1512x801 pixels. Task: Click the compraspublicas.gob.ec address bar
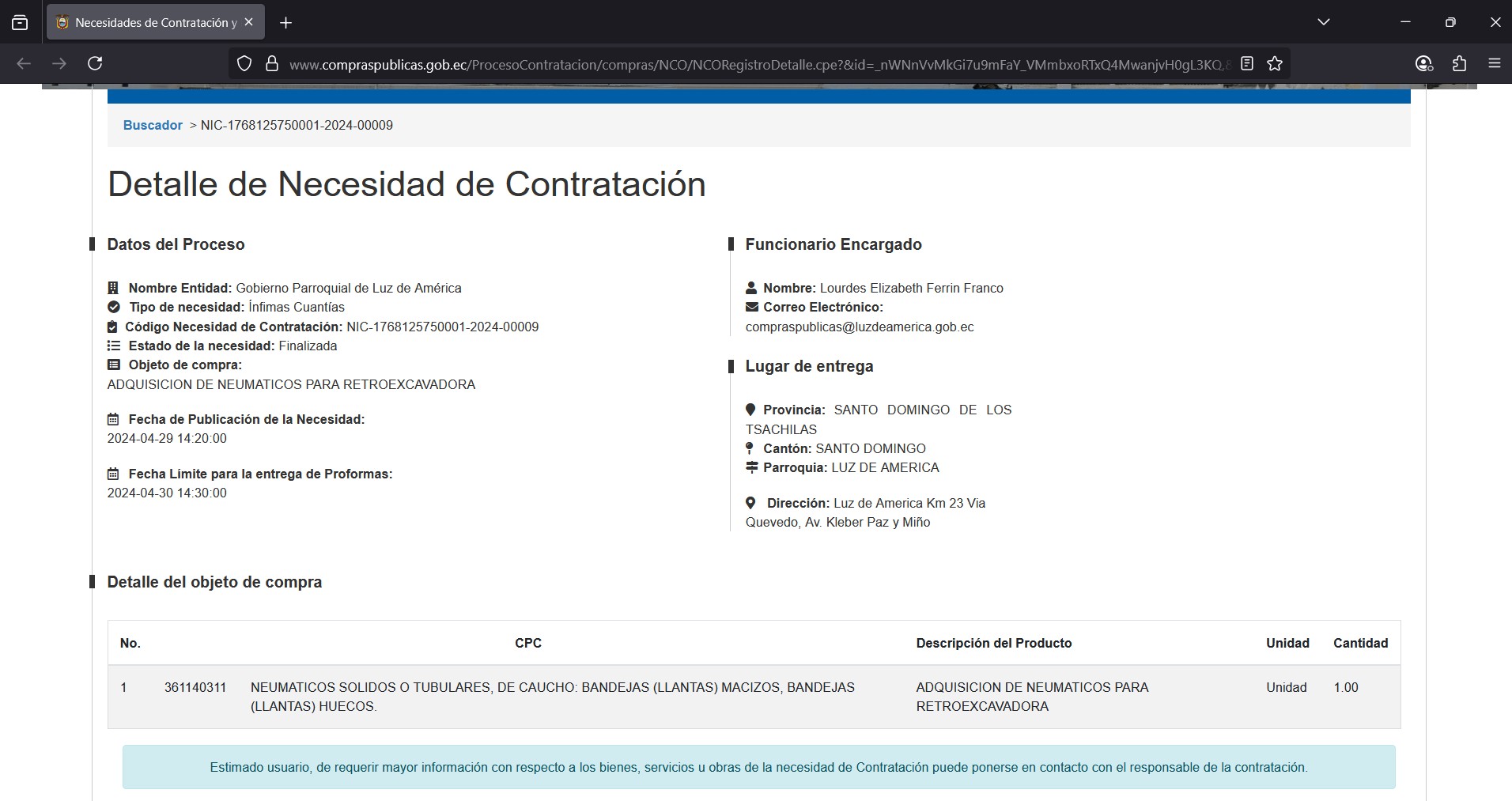759,64
